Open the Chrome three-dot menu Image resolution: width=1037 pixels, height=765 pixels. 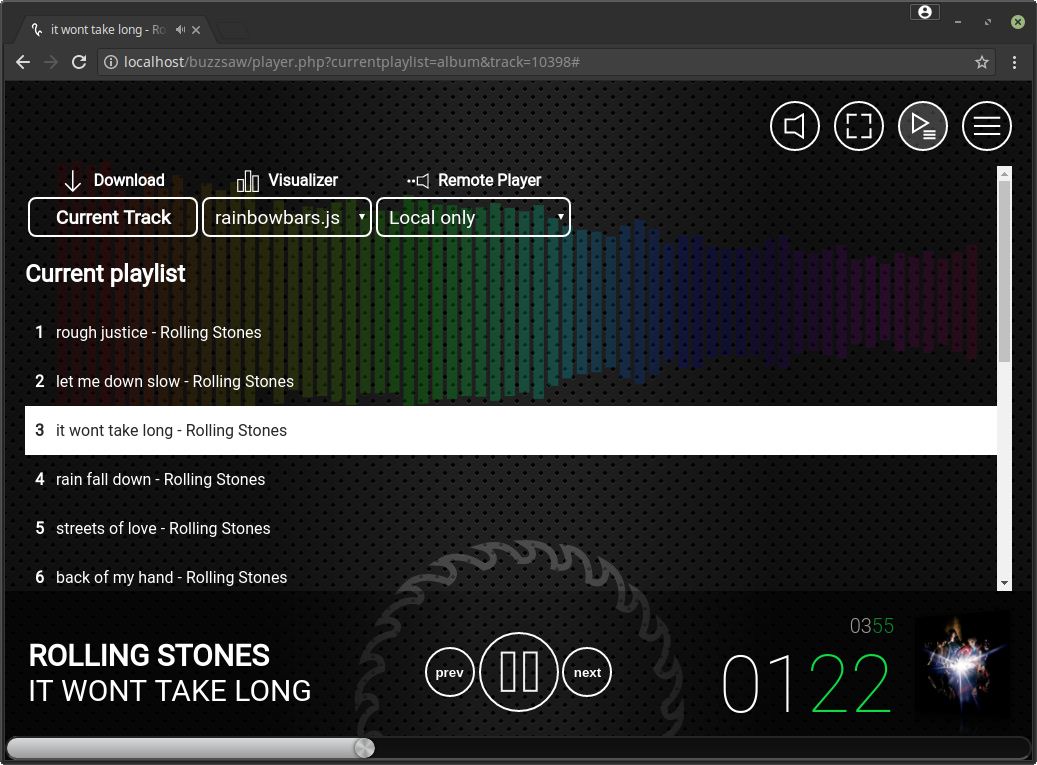click(1015, 62)
